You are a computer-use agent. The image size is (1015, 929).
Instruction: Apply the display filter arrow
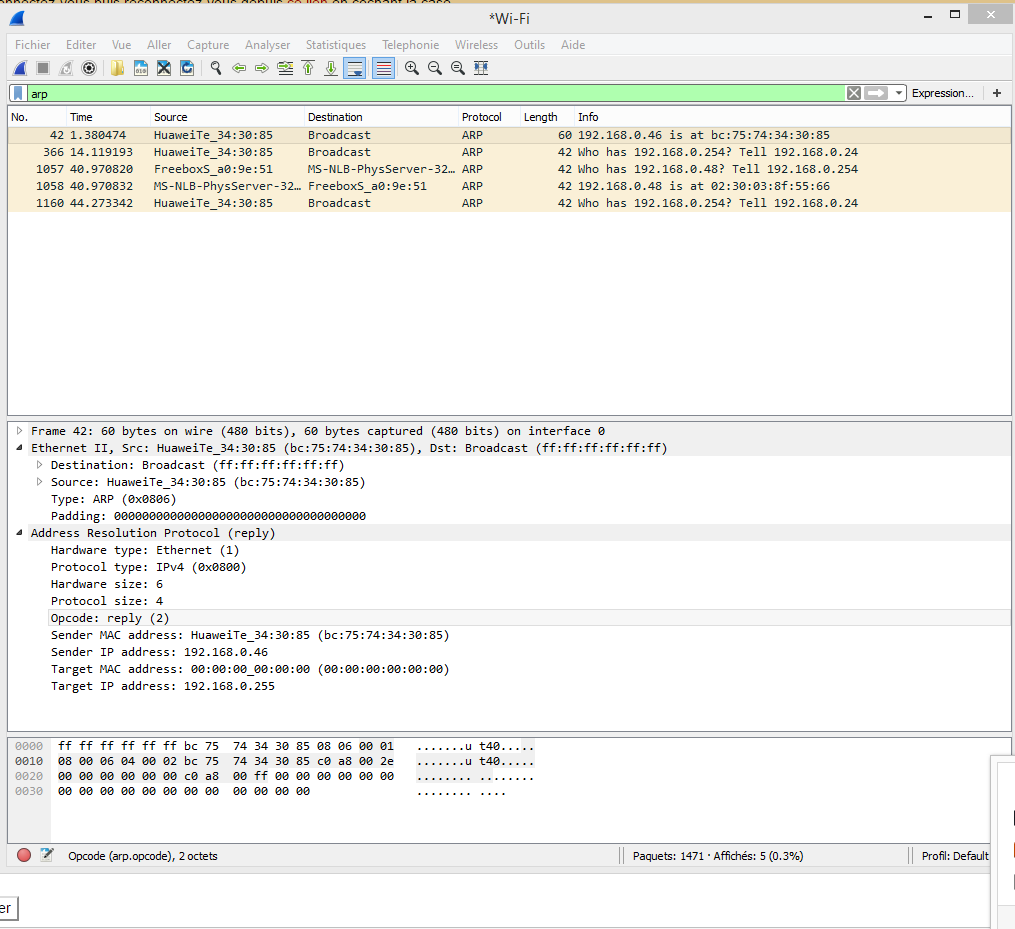click(876, 93)
